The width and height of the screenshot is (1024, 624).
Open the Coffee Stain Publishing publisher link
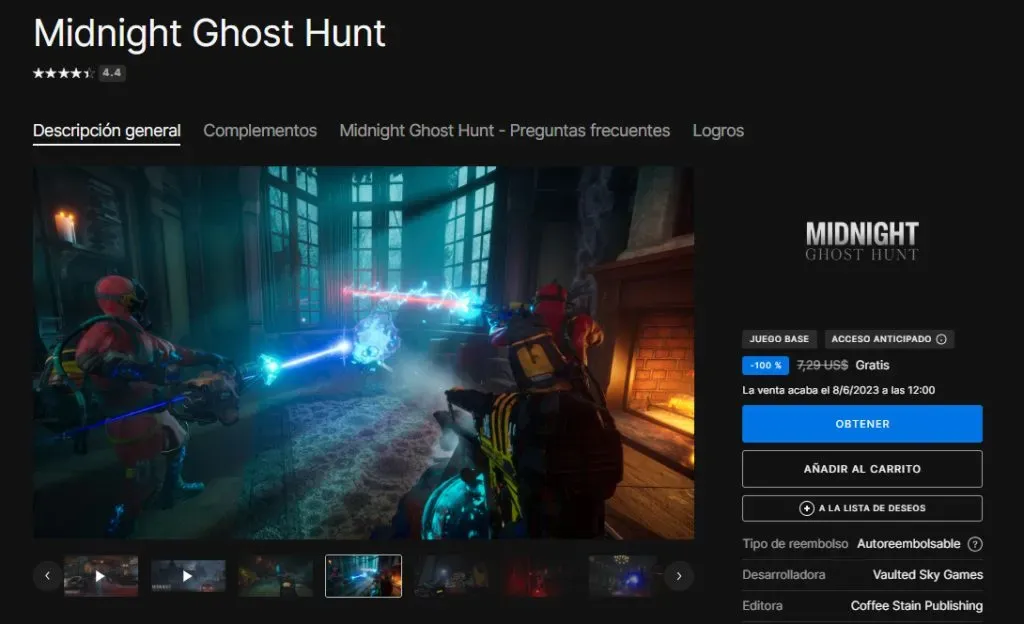point(916,606)
